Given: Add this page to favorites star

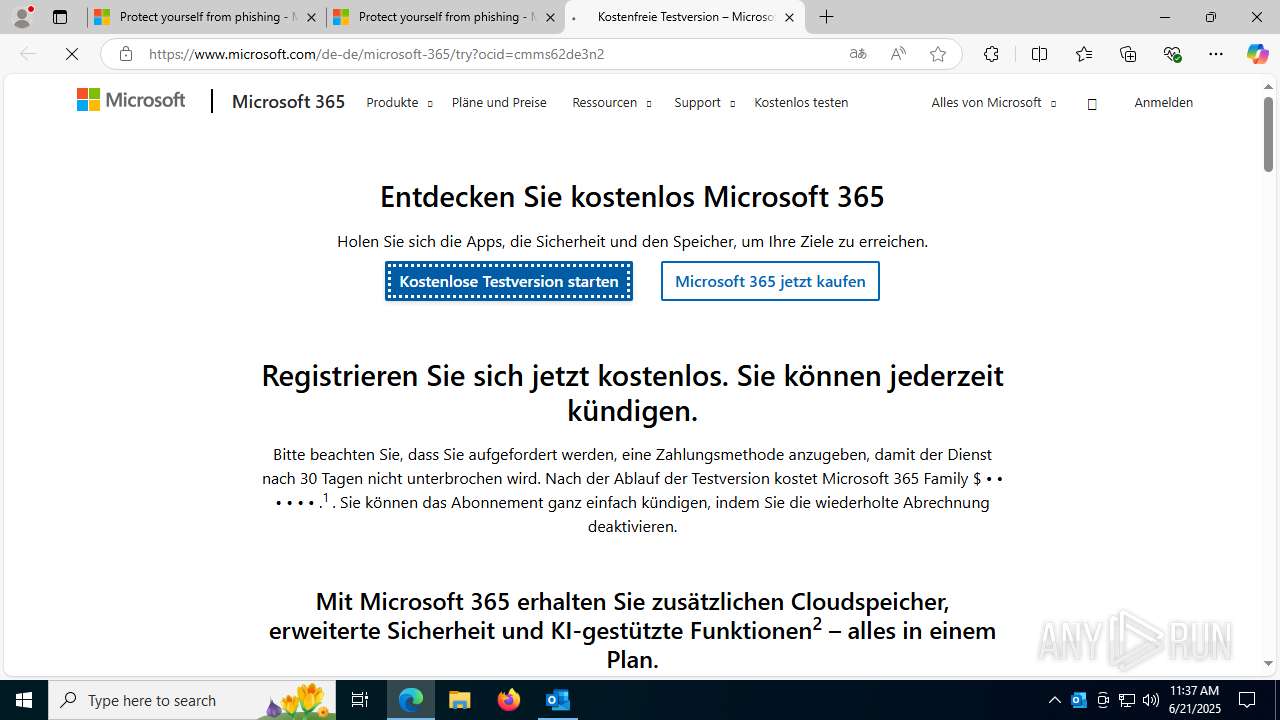Looking at the screenshot, I should coord(938,54).
